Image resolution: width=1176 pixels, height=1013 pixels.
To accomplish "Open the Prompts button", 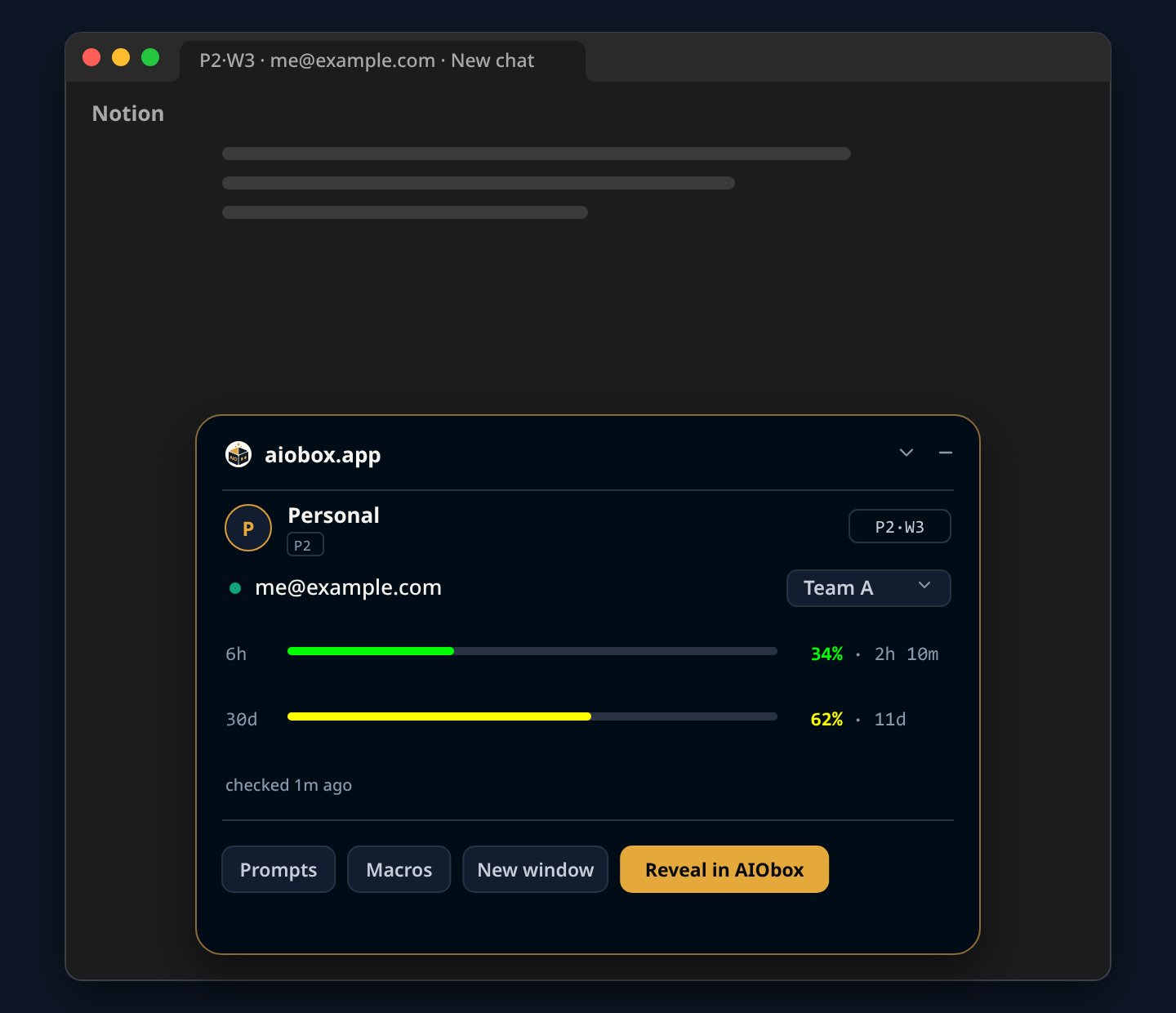I will [x=278, y=869].
